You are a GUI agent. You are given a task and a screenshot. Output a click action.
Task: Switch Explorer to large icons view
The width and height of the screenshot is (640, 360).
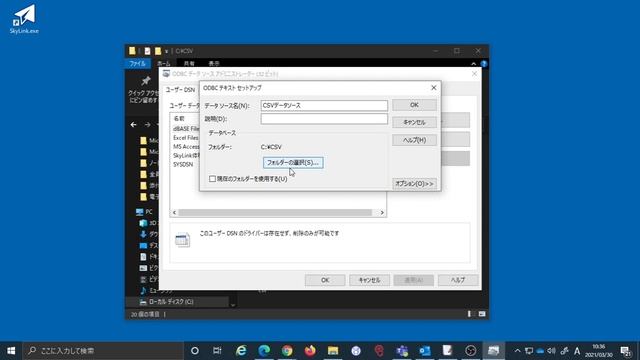(x=482, y=314)
